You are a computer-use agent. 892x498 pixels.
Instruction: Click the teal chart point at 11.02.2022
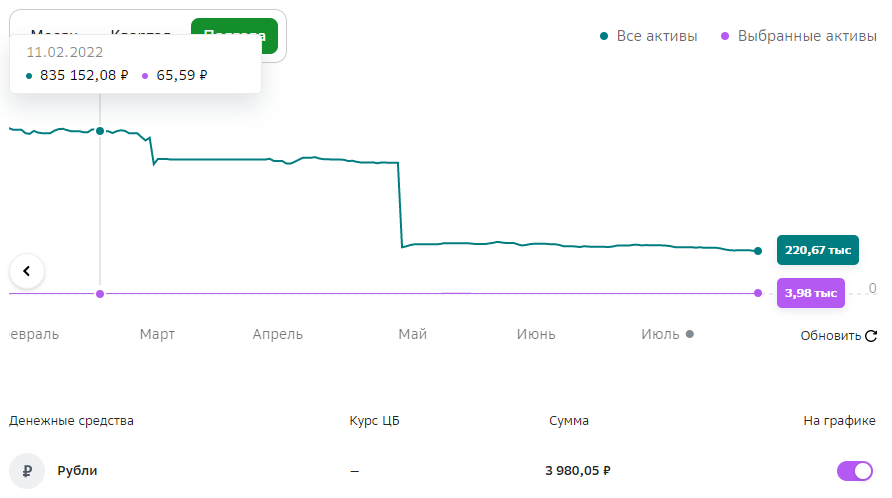[x=100, y=131]
